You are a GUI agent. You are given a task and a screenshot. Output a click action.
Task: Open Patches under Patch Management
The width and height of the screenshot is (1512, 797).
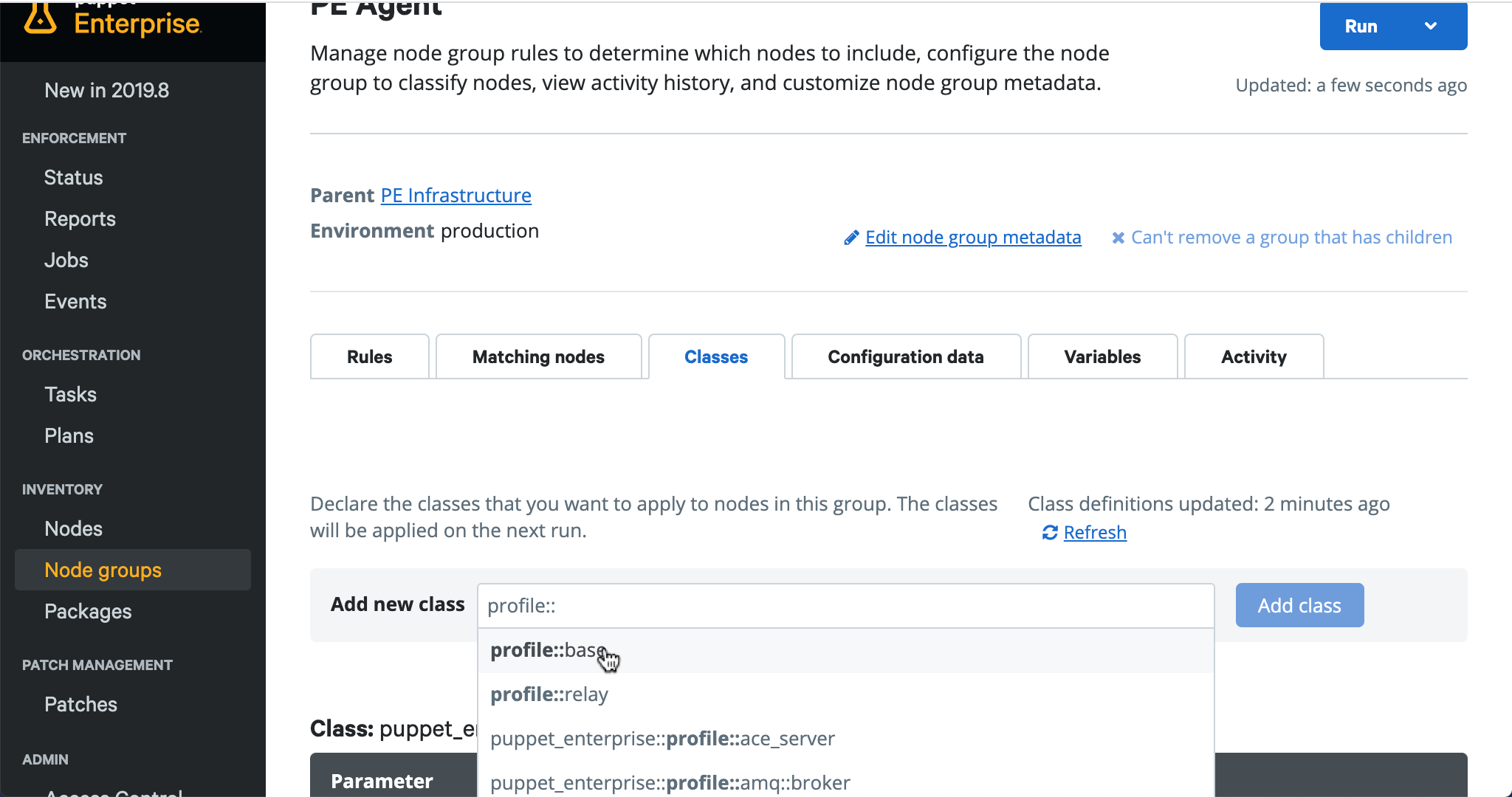[x=80, y=704]
